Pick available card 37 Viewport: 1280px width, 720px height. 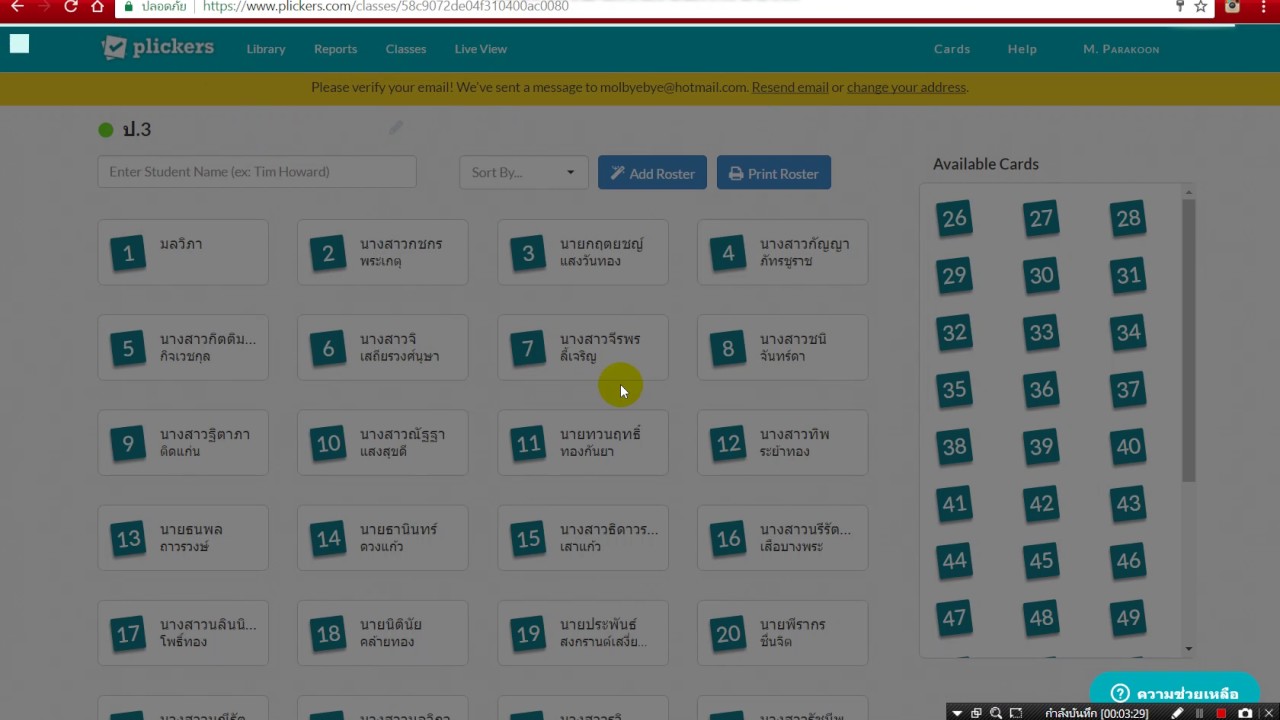tap(1128, 389)
